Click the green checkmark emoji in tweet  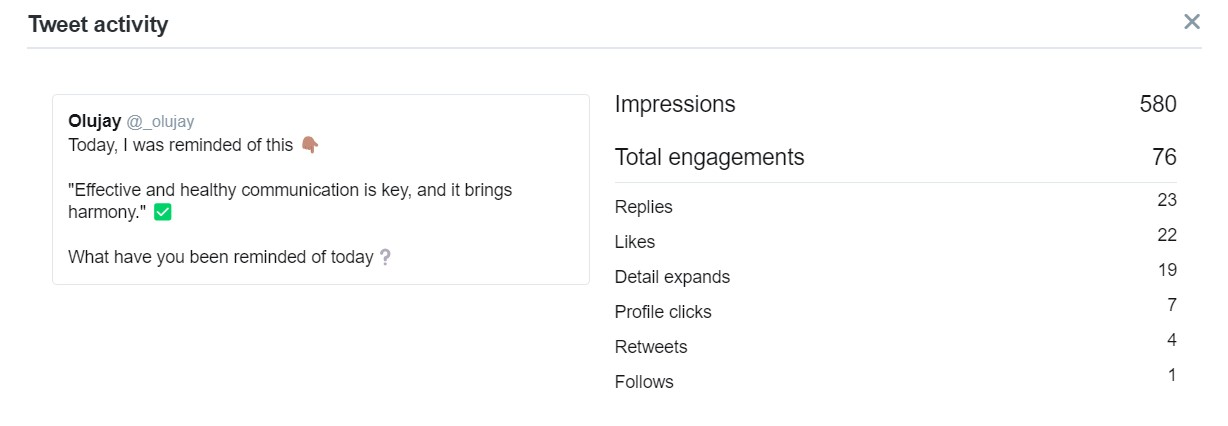[x=163, y=212]
